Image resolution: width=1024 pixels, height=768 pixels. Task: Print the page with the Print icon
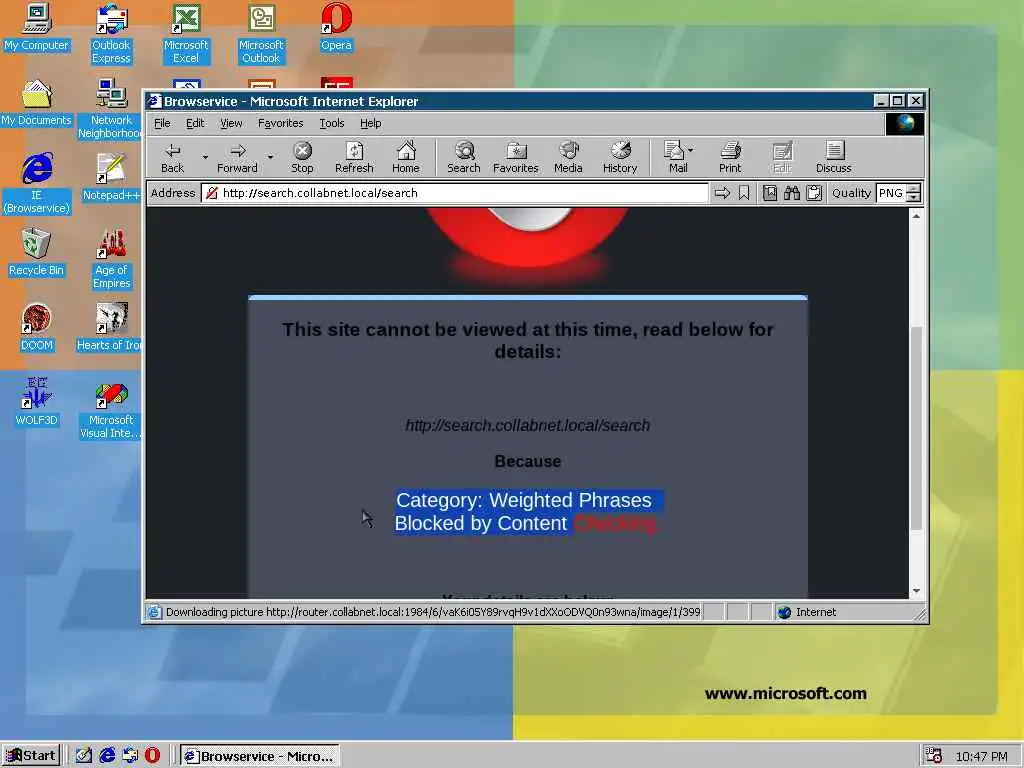[730, 157]
